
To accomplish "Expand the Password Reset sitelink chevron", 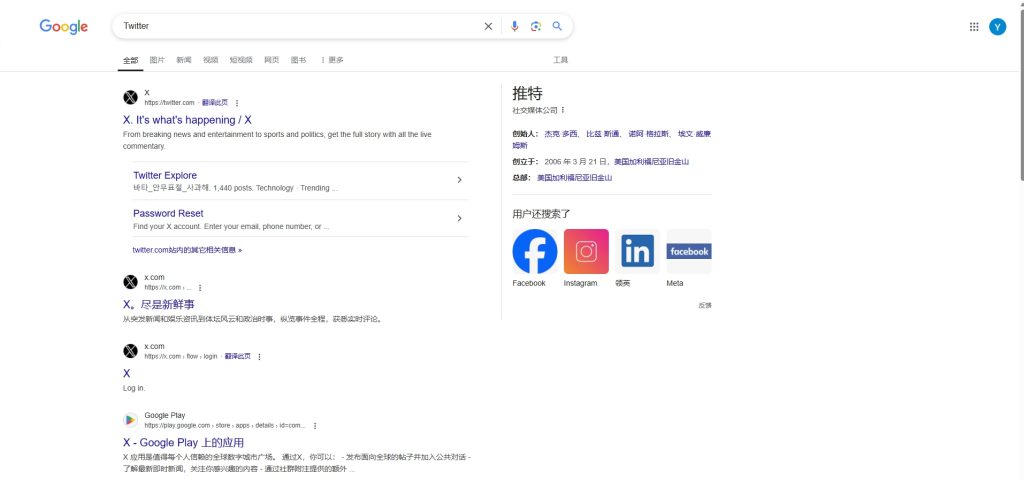I will 459,218.
